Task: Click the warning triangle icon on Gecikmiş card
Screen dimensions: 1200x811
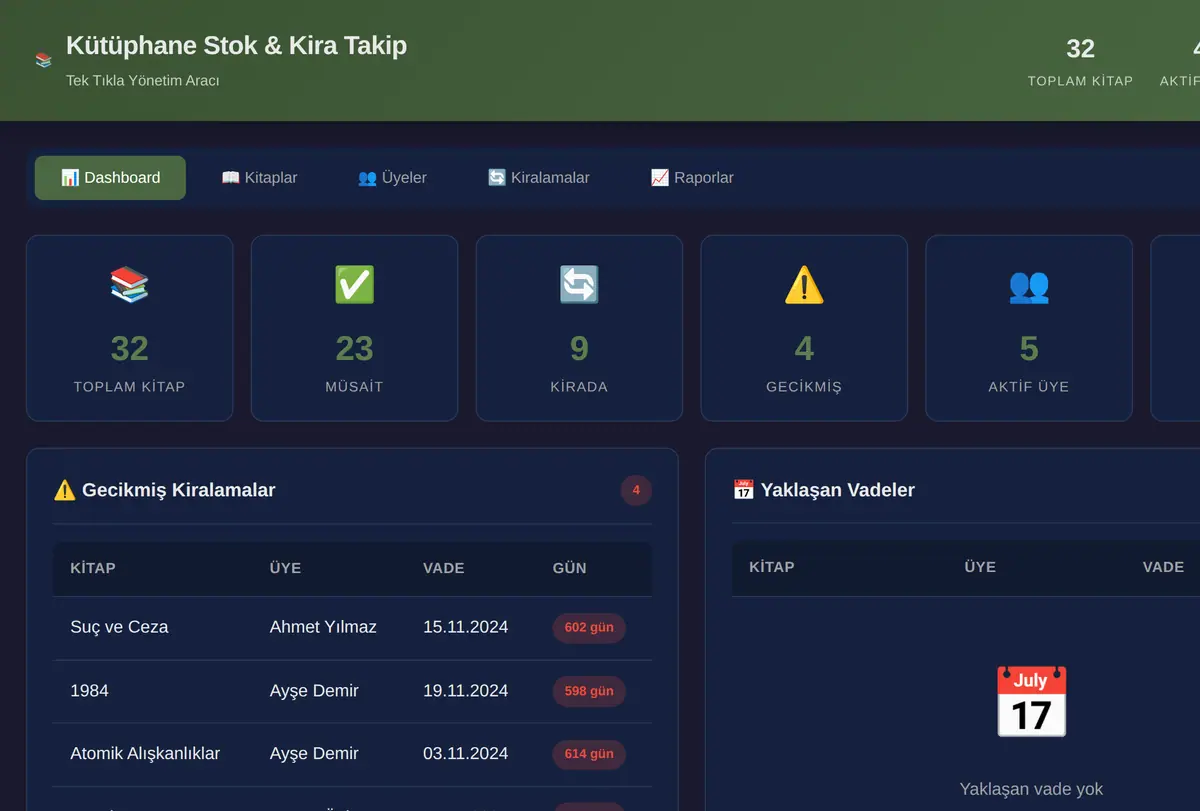Action: pos(804,285)
